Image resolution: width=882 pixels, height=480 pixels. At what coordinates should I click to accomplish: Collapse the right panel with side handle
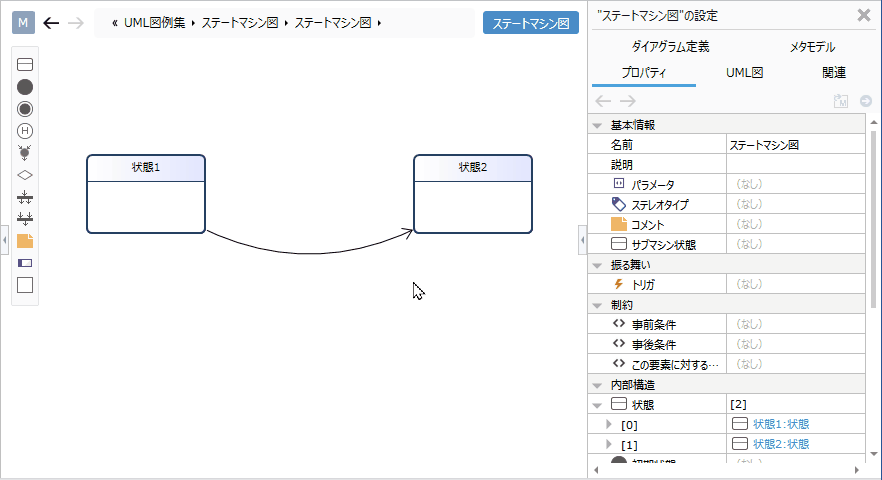coord(582,240)
